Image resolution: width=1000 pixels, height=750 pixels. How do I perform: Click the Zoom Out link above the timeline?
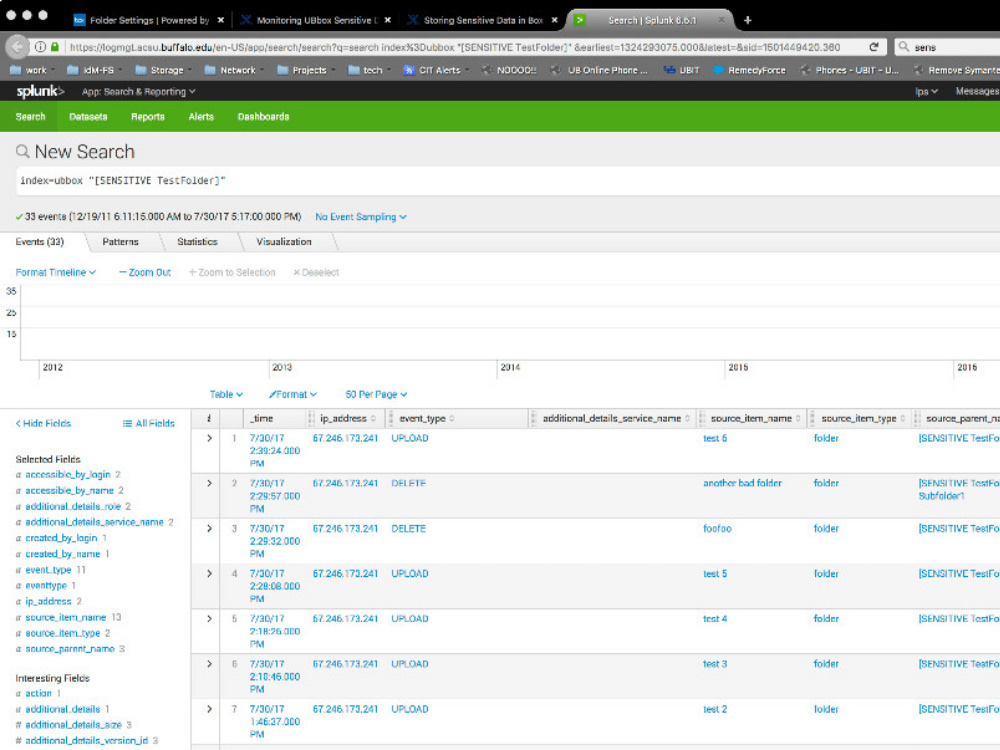click(x=144, y=272)
